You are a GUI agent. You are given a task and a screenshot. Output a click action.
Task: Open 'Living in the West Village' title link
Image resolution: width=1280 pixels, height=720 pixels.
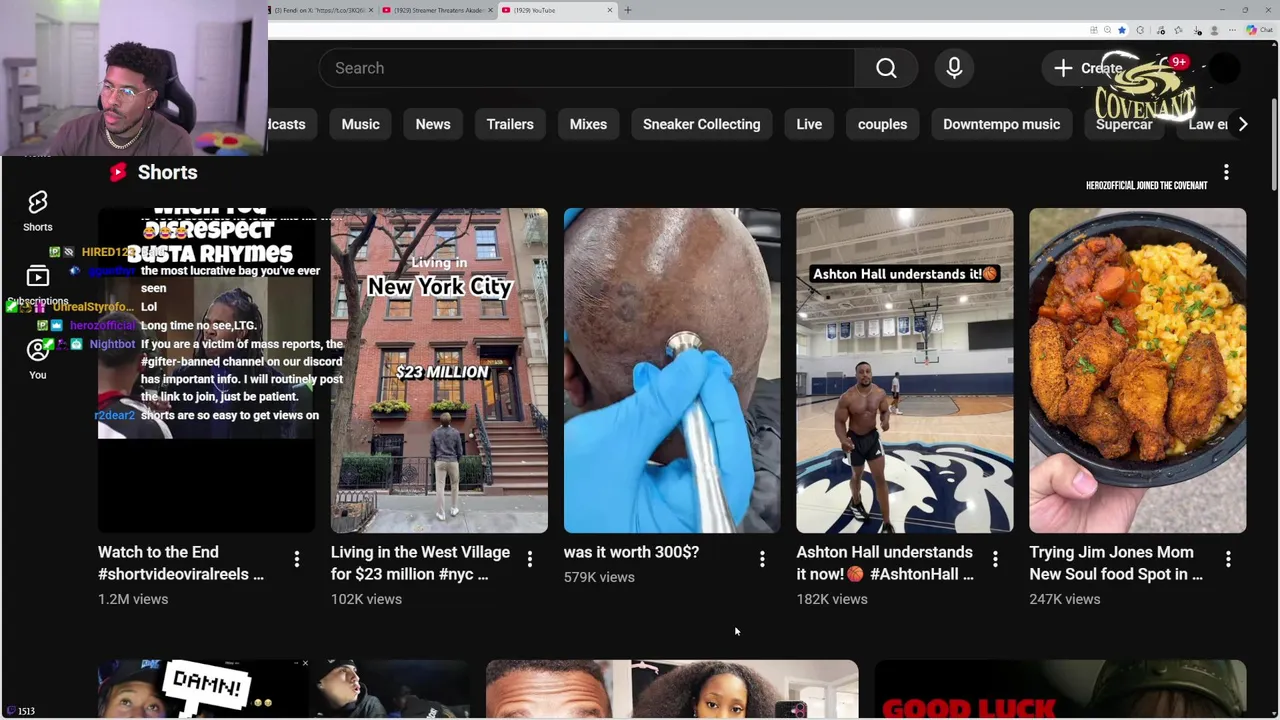420,563
